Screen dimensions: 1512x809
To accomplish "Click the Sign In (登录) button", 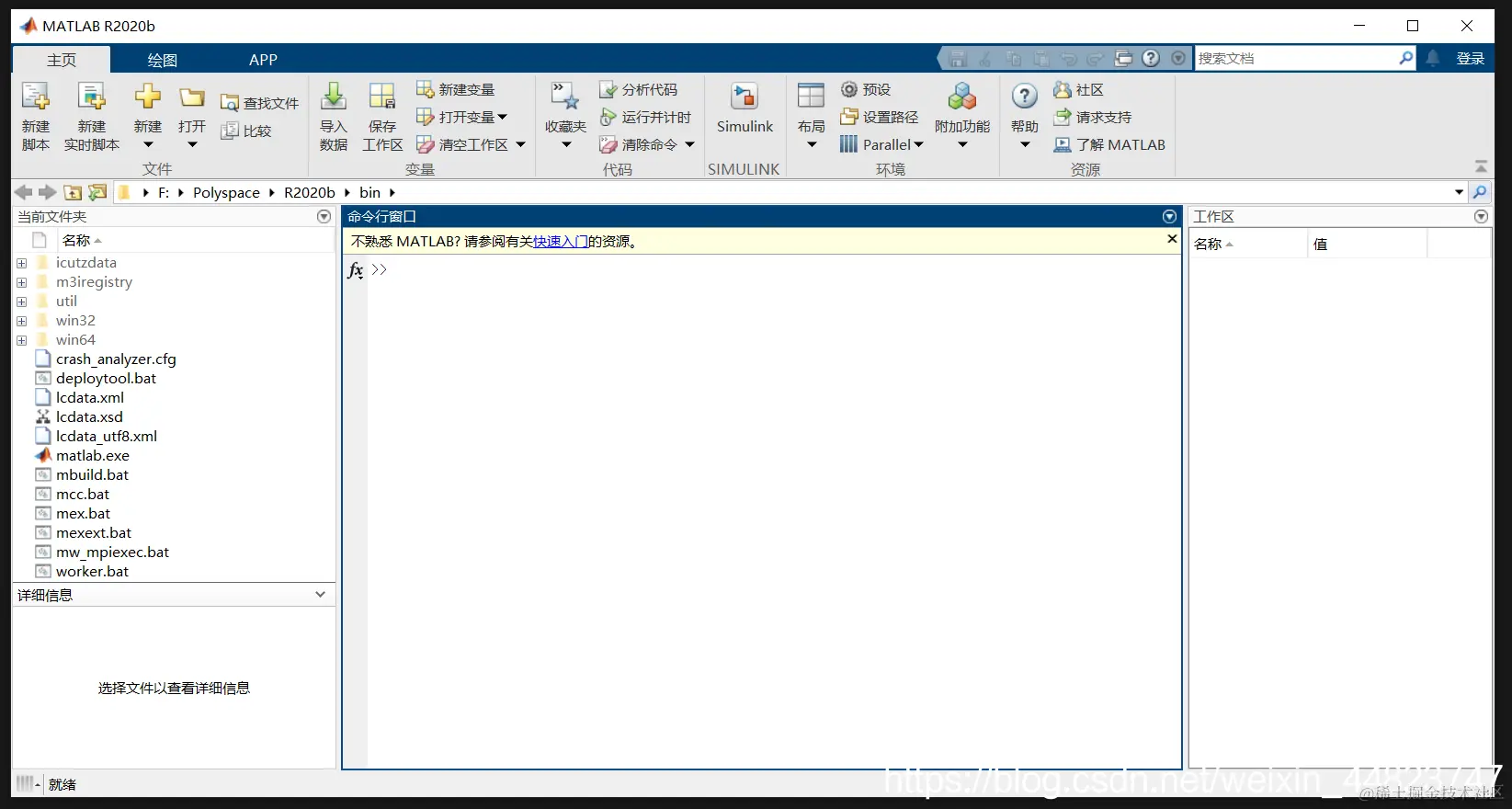I will tap(1471, 58).
